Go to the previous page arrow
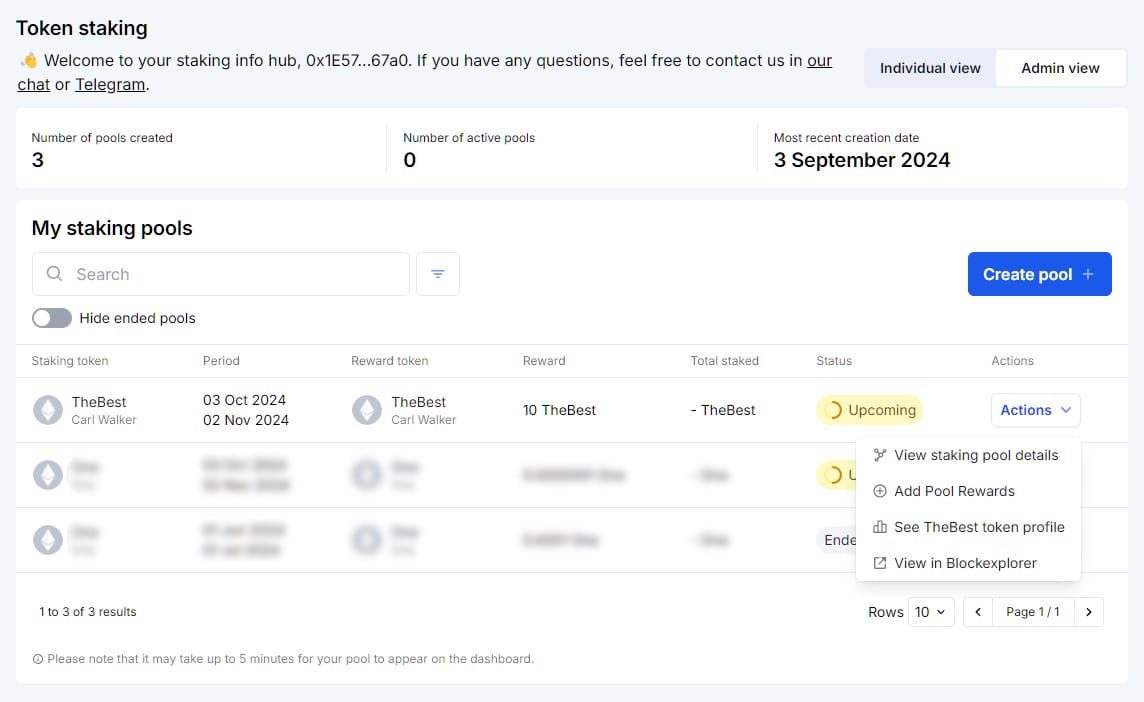 (x=978, y=612)
